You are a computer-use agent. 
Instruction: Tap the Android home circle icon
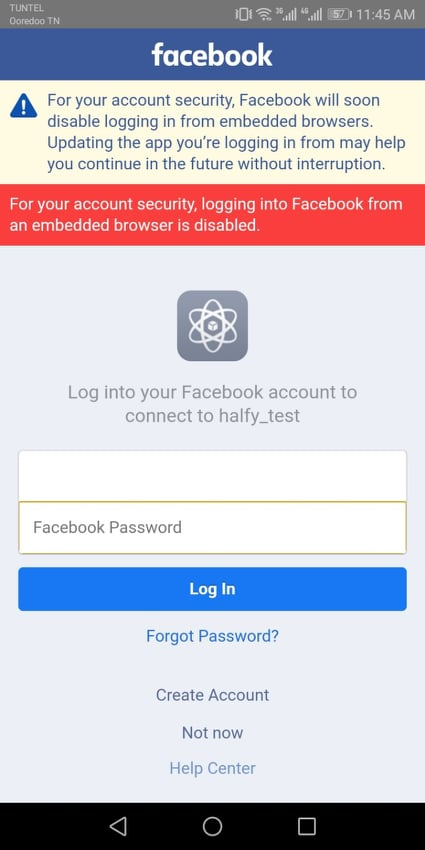pos(212,826)
